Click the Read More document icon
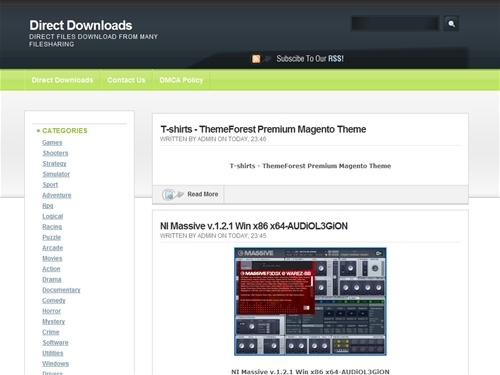Screen dimensions: 500x375 click(x=169, y=194)
